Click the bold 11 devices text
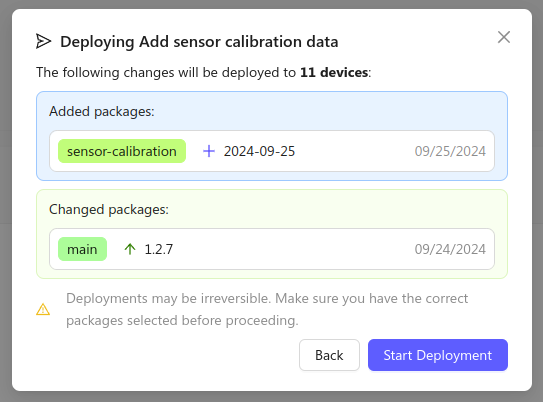Image resolution: width=543 pixels, height=402 pixels. click(x=334, y=72)
